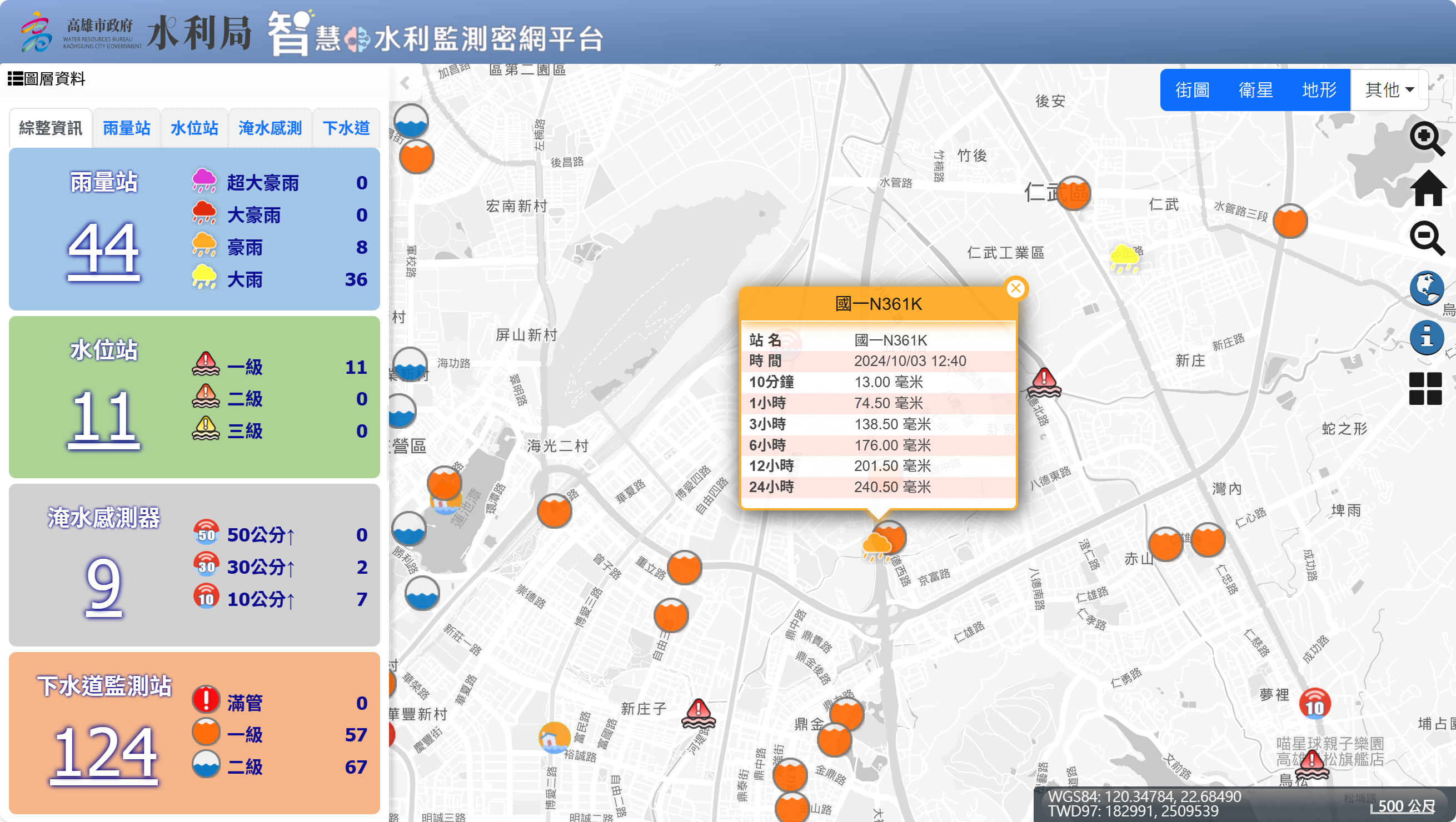Click the yellow rain cloud map marker
Image resolution: width=1456 pixels, height=822 pixels.
[1124, 258]
